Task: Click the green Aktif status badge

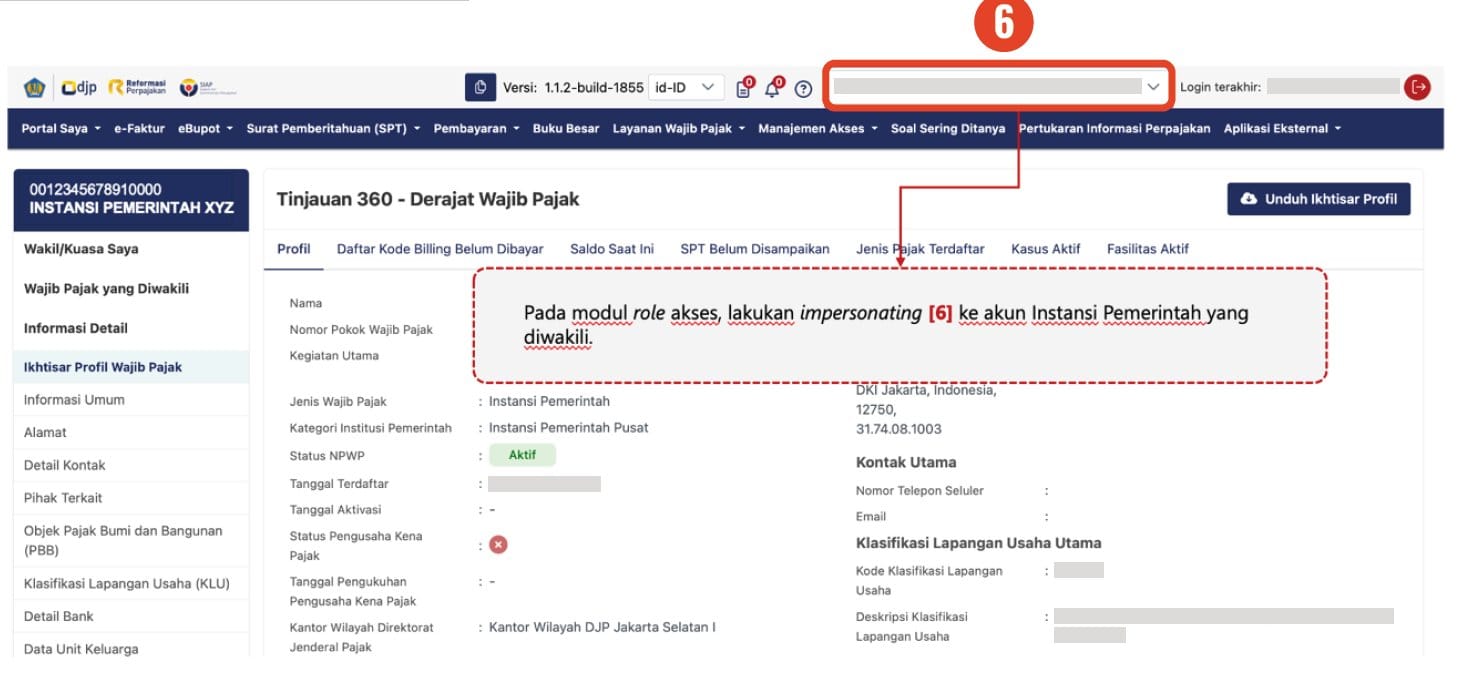Action: click(521, 455)
